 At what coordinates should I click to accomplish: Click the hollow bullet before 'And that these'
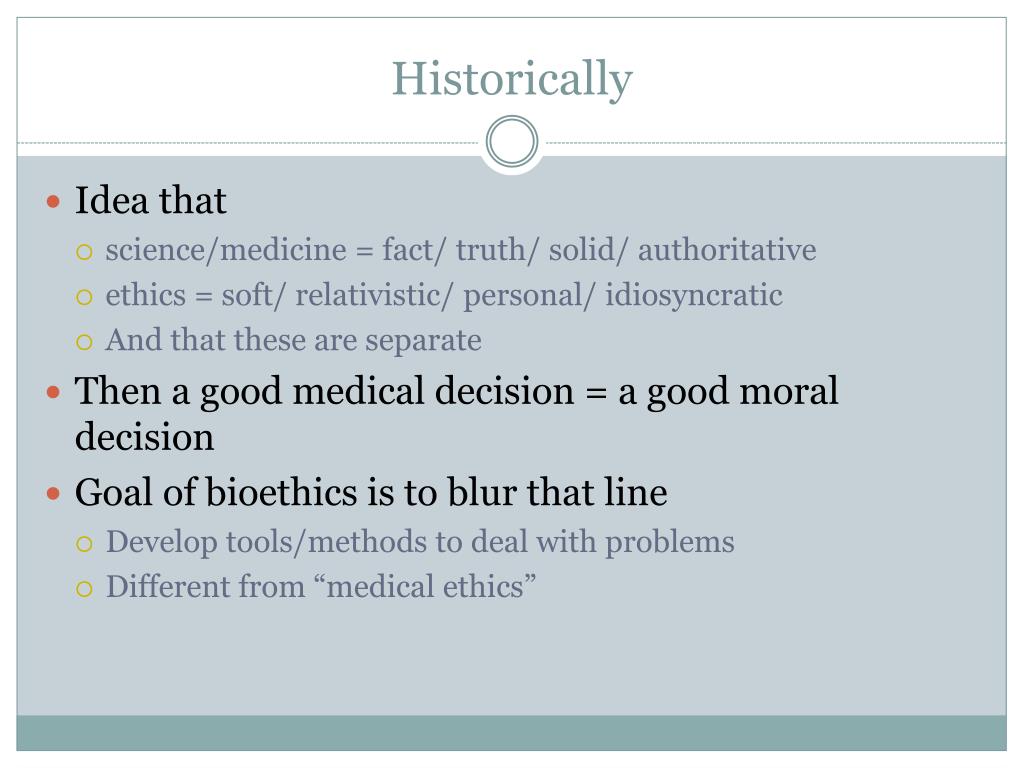click(84, 342)
